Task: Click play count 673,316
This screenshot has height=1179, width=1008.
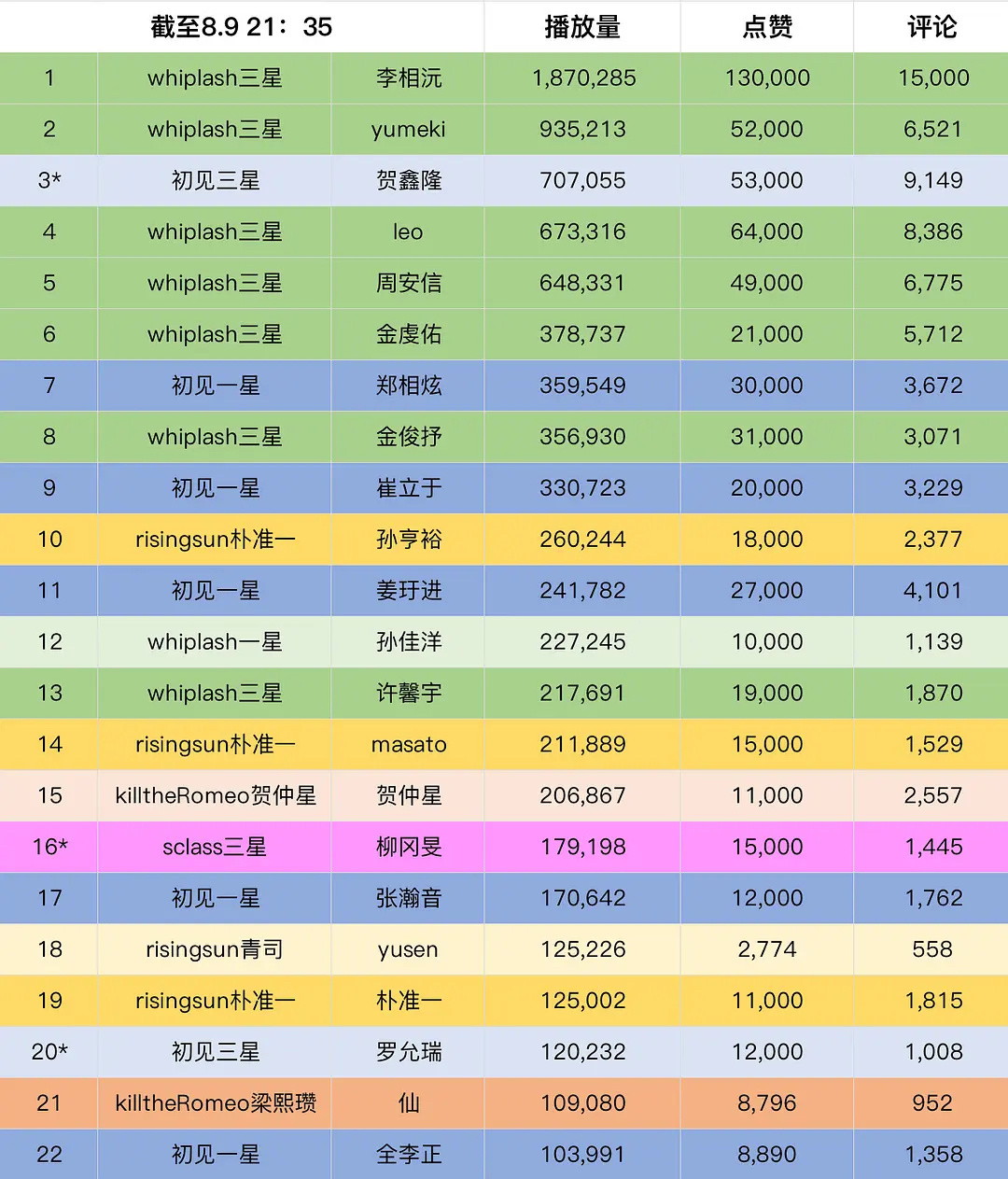Action: (582, 232)
